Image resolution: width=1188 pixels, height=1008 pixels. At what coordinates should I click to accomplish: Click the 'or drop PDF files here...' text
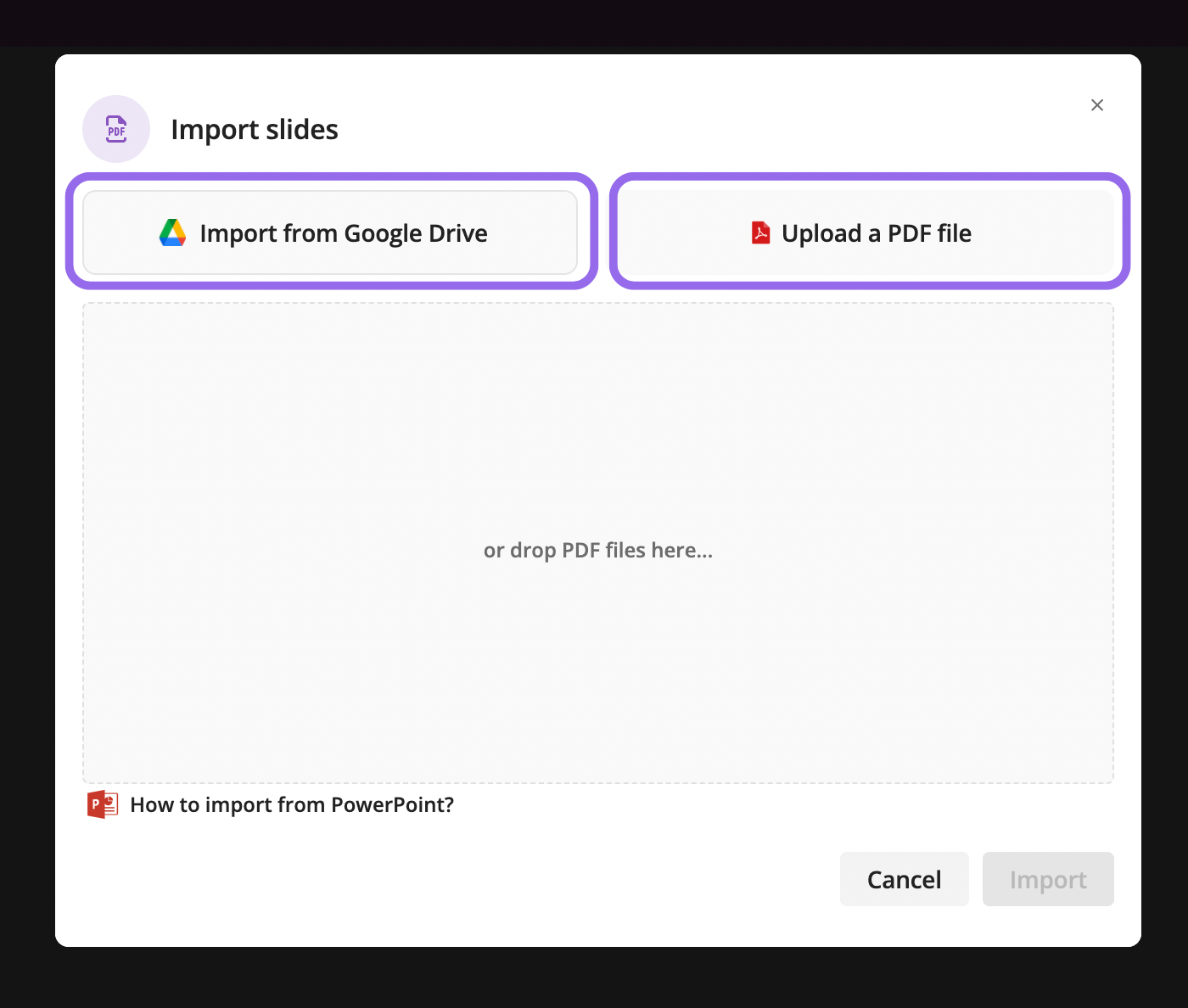pos(598,551)
